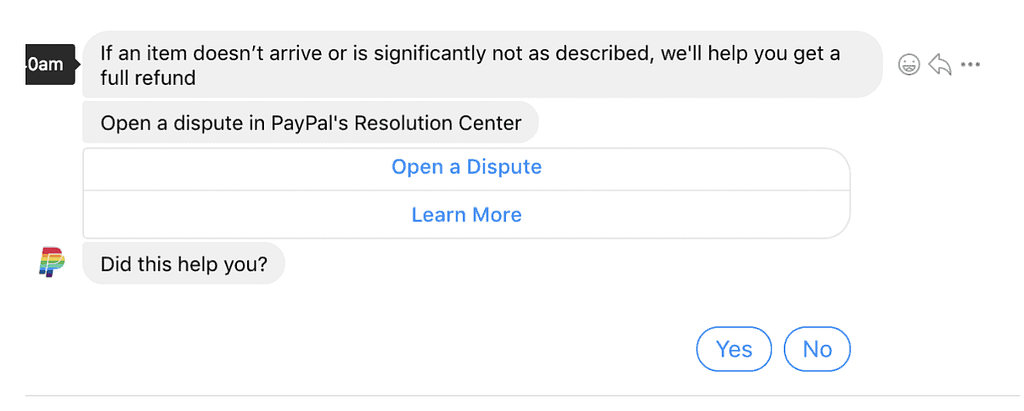Follow the Learn More link
Image resolution: width=1024 pixels, height=411 pixels.
tap(466, 214)
